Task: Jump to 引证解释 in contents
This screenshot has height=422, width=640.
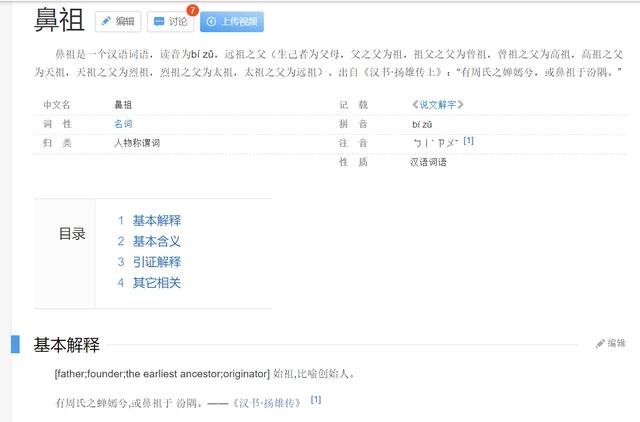Action: click(x=156, y=262)
